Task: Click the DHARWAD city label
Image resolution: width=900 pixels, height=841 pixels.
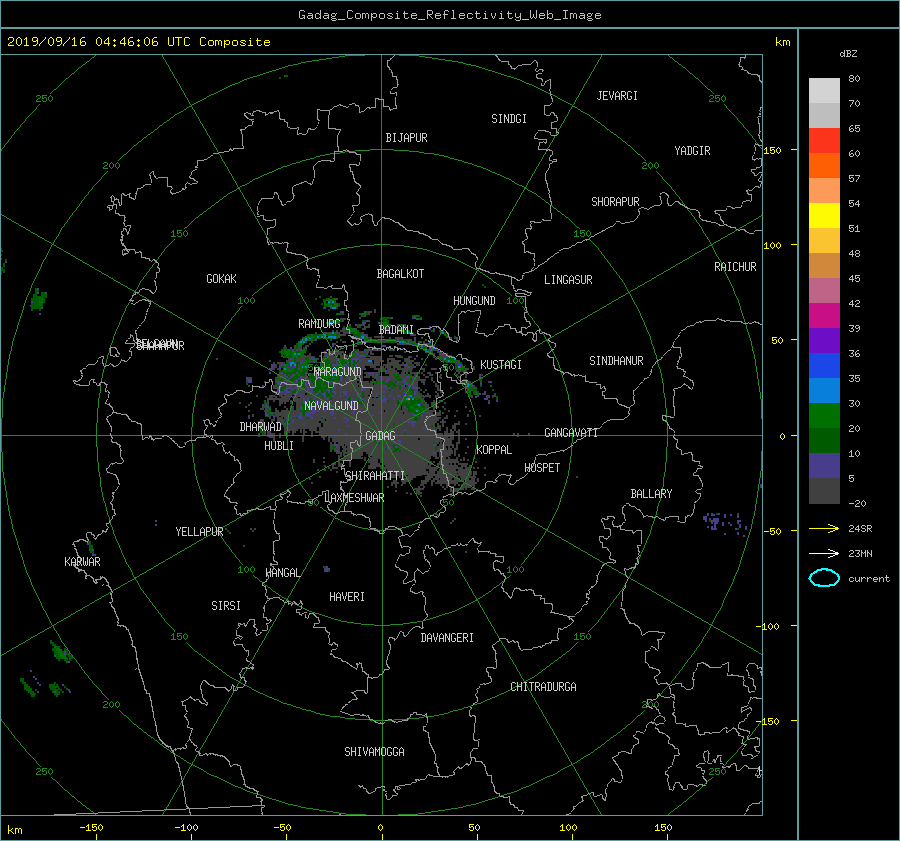Action: [260, 427]
